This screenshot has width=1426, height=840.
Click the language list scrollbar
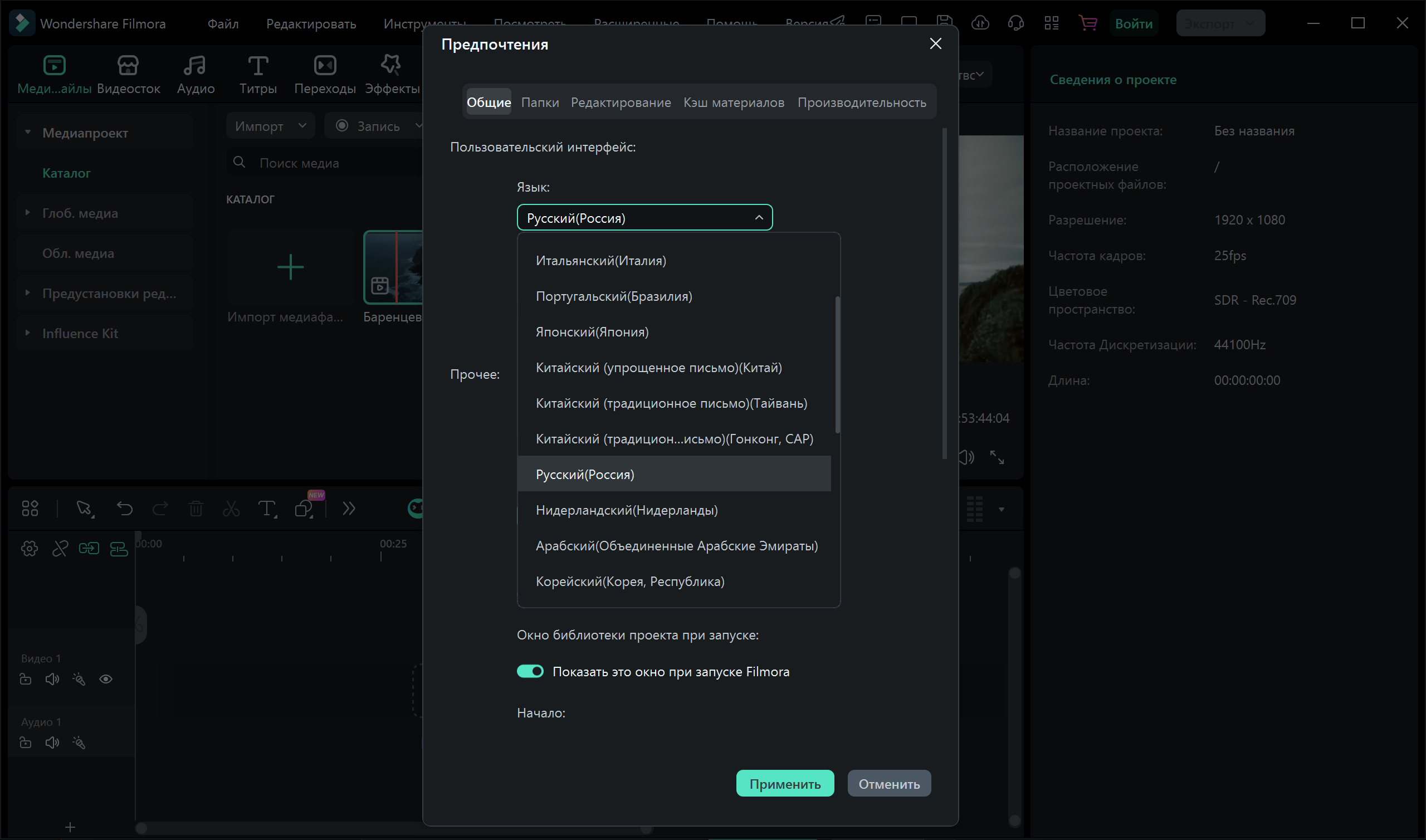pos(837,365)
